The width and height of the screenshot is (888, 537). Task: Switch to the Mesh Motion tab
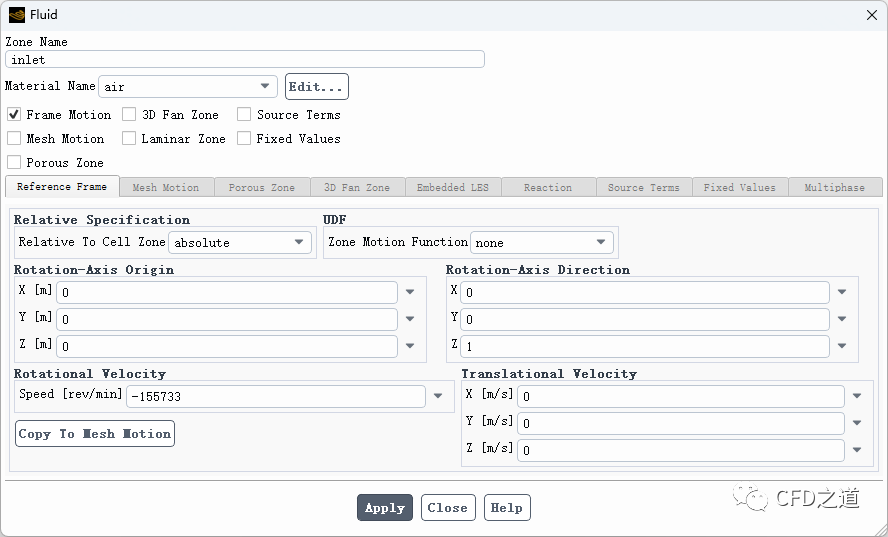pos(166,187)
